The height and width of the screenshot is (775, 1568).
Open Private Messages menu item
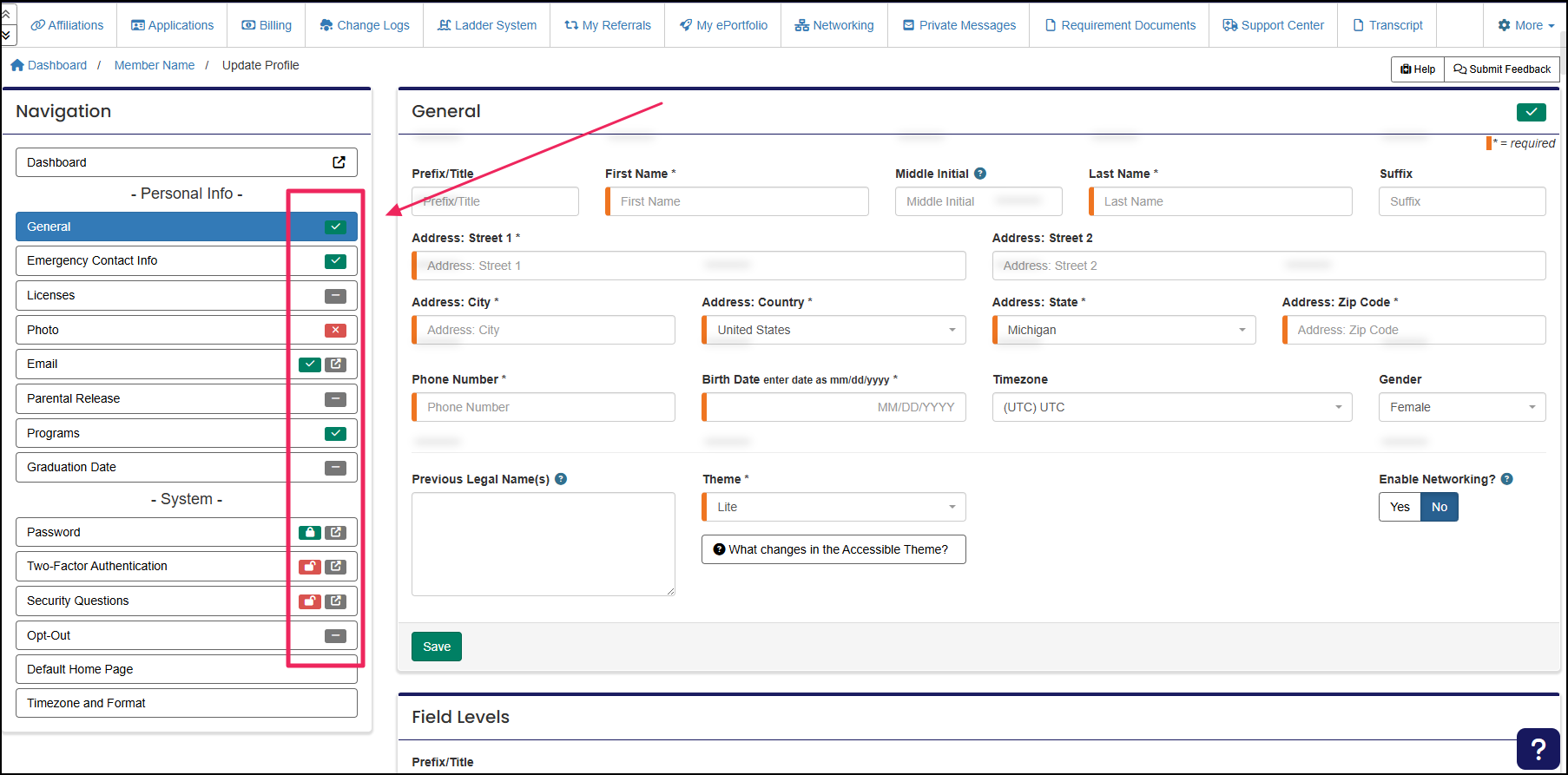point(959,25)
